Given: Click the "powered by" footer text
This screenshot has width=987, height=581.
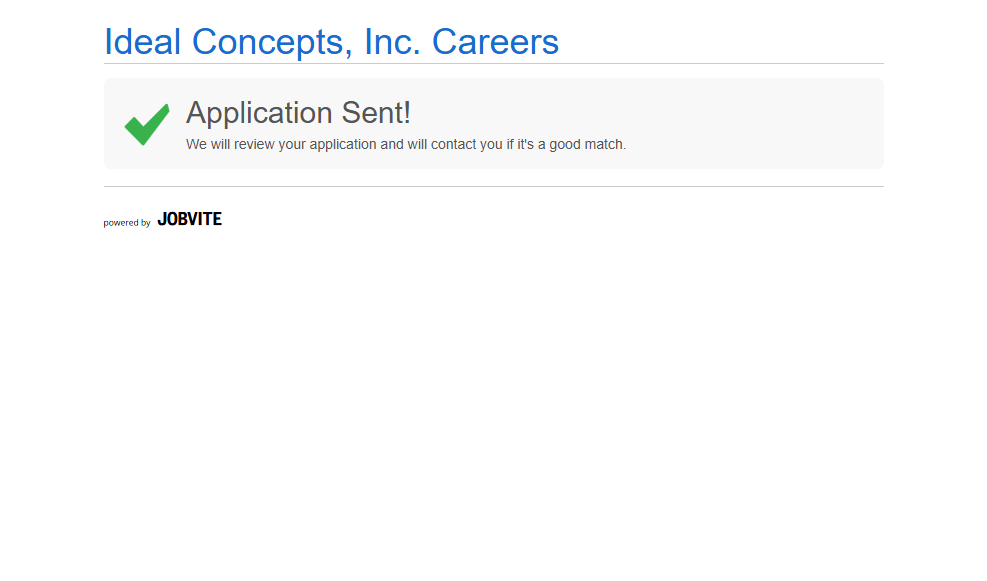Looking at the screenshot, I should [x=127, y=223].
